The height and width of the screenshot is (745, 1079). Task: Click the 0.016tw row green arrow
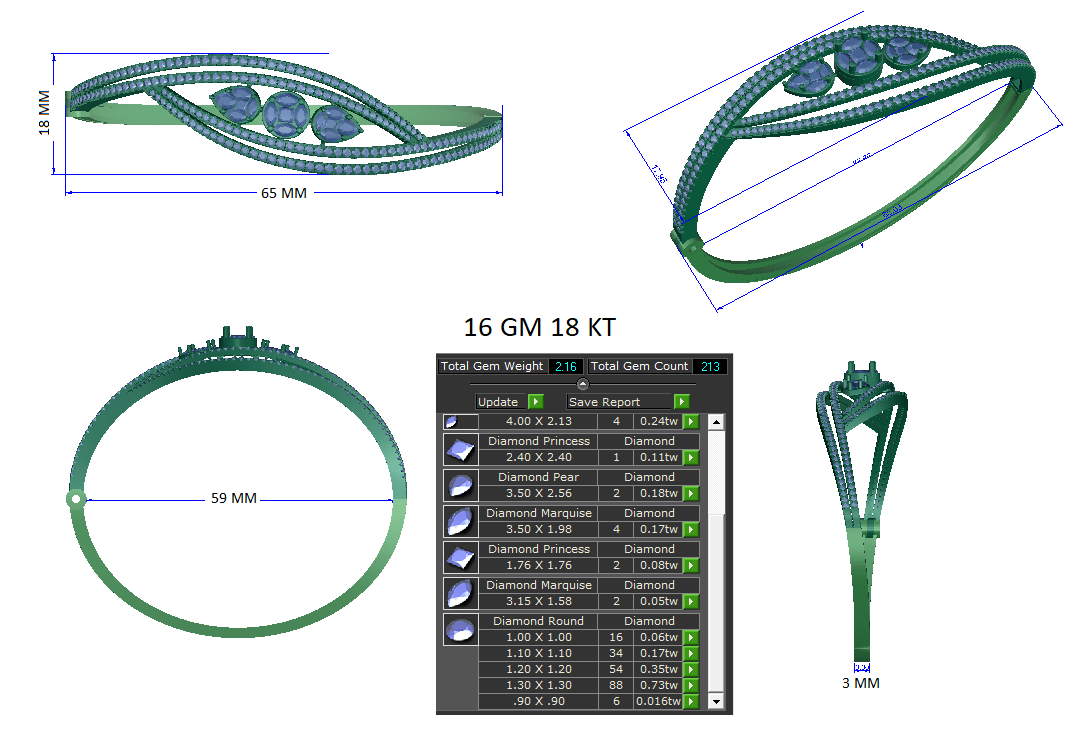(x=691, y=702)
